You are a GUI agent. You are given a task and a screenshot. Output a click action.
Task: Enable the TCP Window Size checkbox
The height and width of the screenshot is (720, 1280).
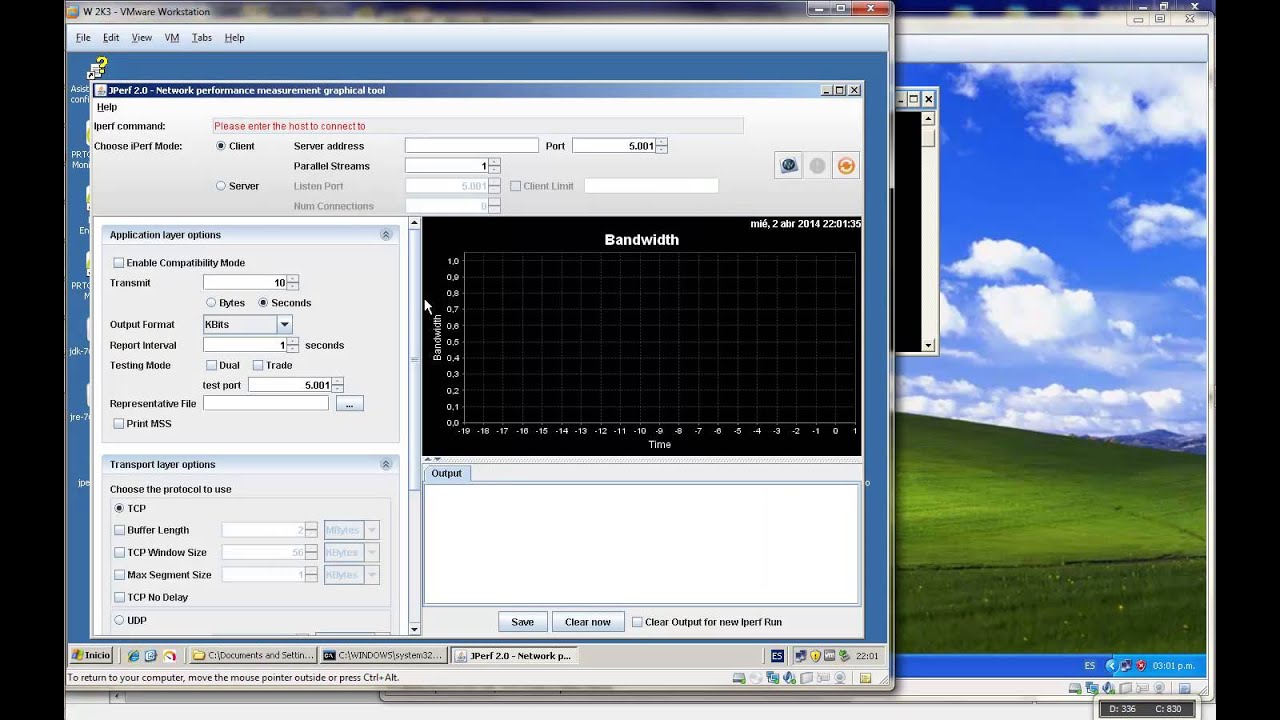[120, 552]
